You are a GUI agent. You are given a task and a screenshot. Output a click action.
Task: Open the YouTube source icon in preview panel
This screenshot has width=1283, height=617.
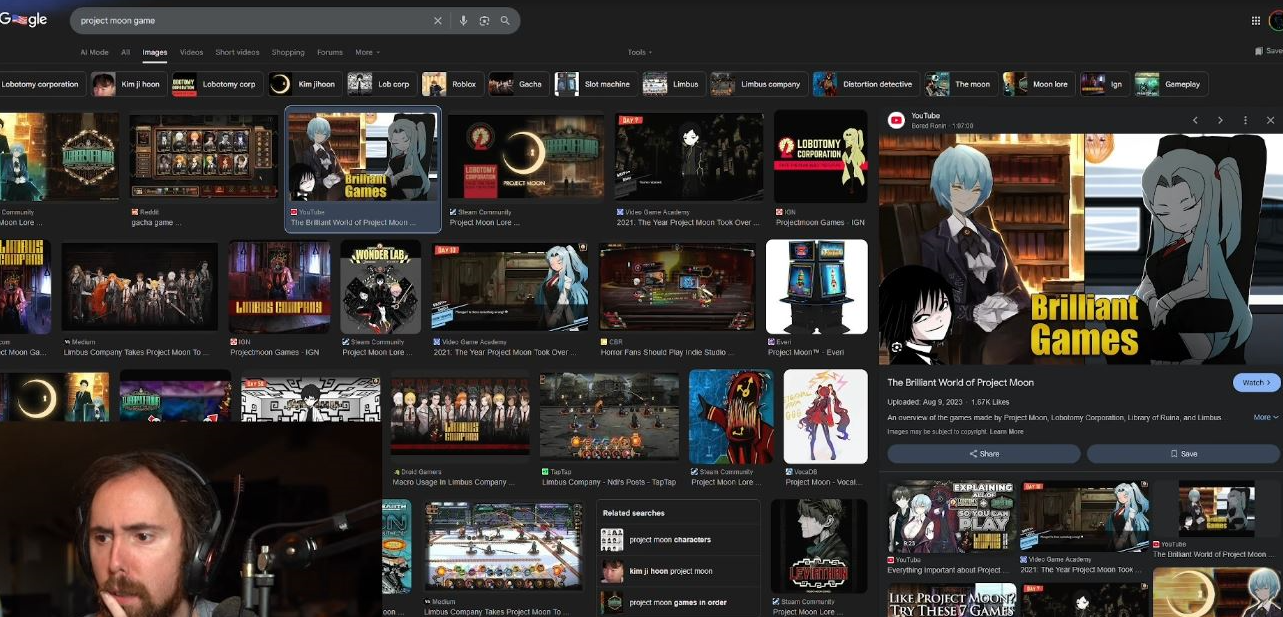(896, 120)
